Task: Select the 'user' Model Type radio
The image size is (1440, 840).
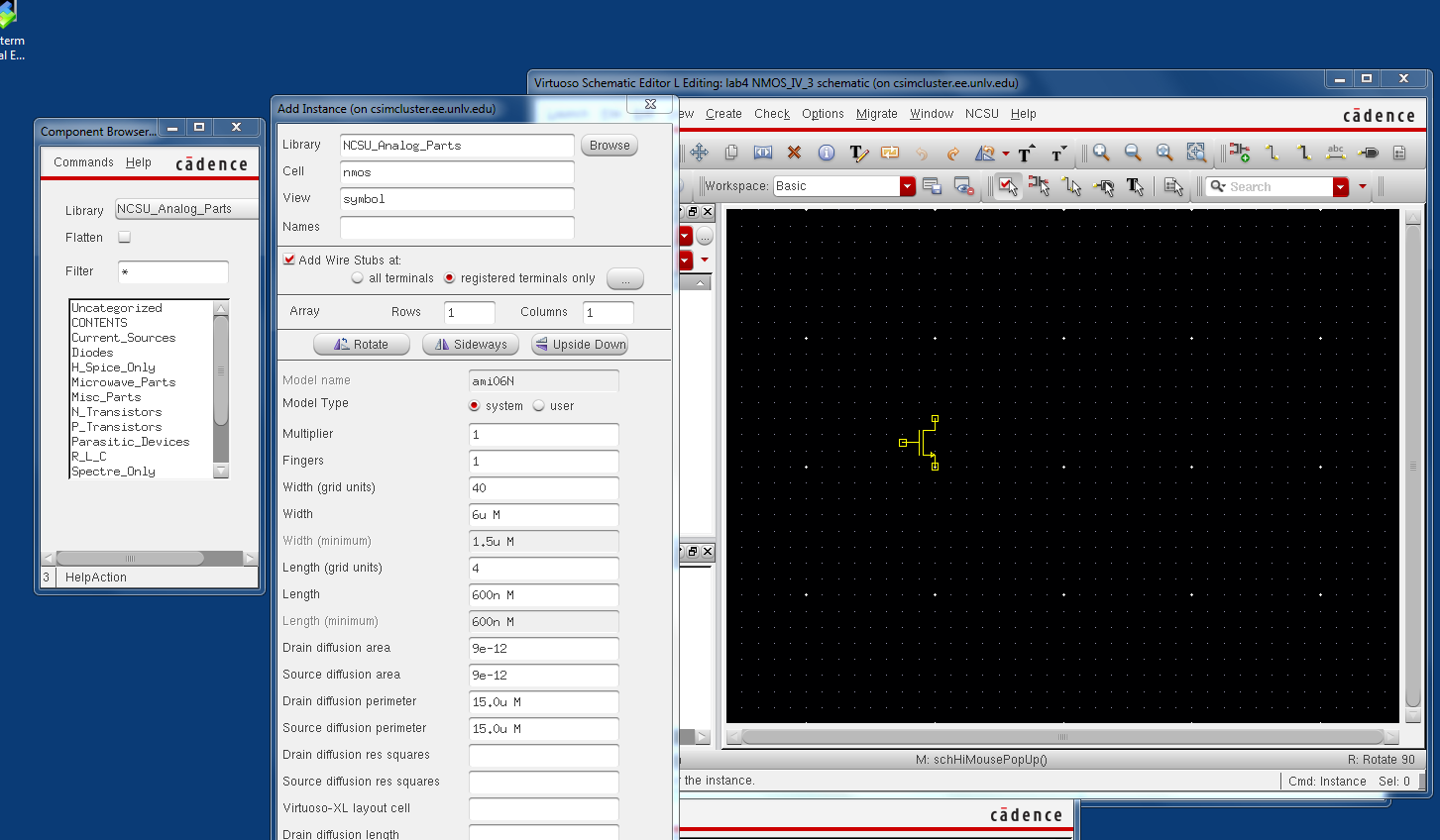Action: pos(539,405)
